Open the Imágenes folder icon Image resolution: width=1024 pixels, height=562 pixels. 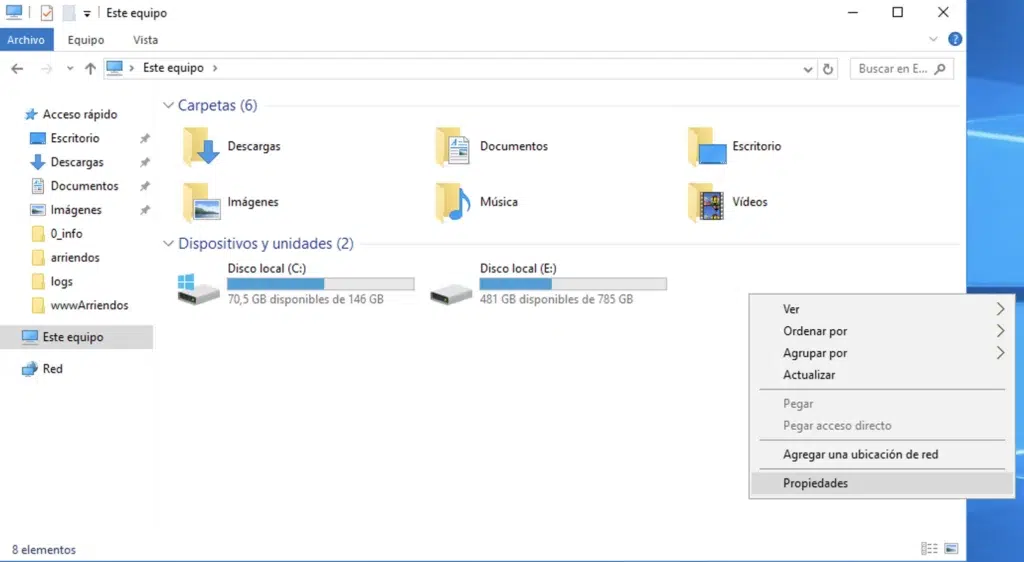[201, 202]
